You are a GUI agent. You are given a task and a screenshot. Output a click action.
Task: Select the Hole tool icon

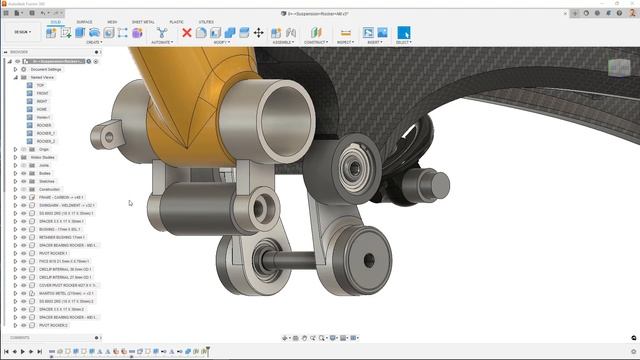click(109, 33)
